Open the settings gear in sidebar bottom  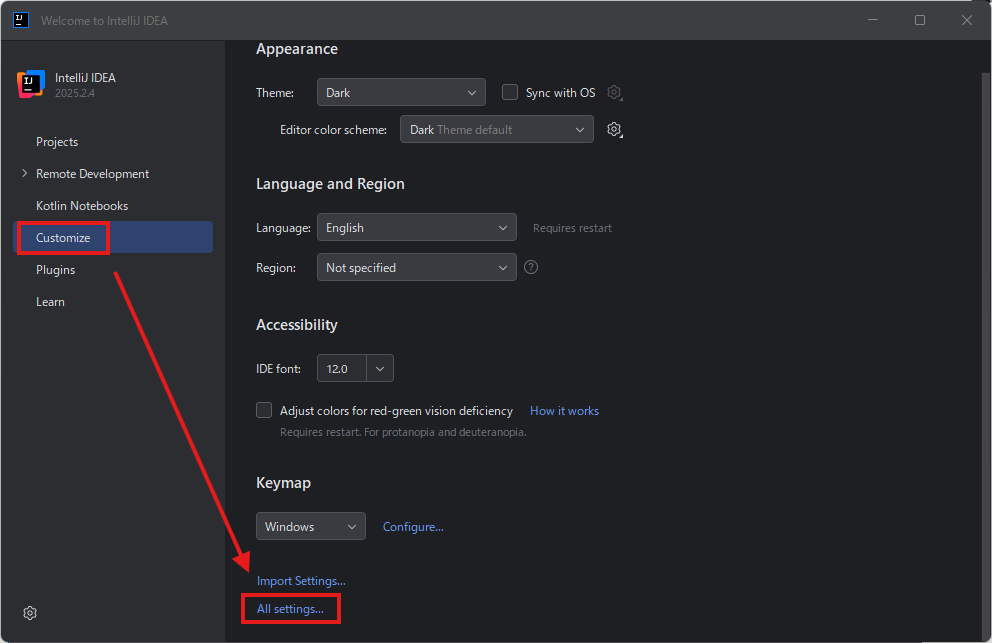pyautogui.click(x=30, y=613)
